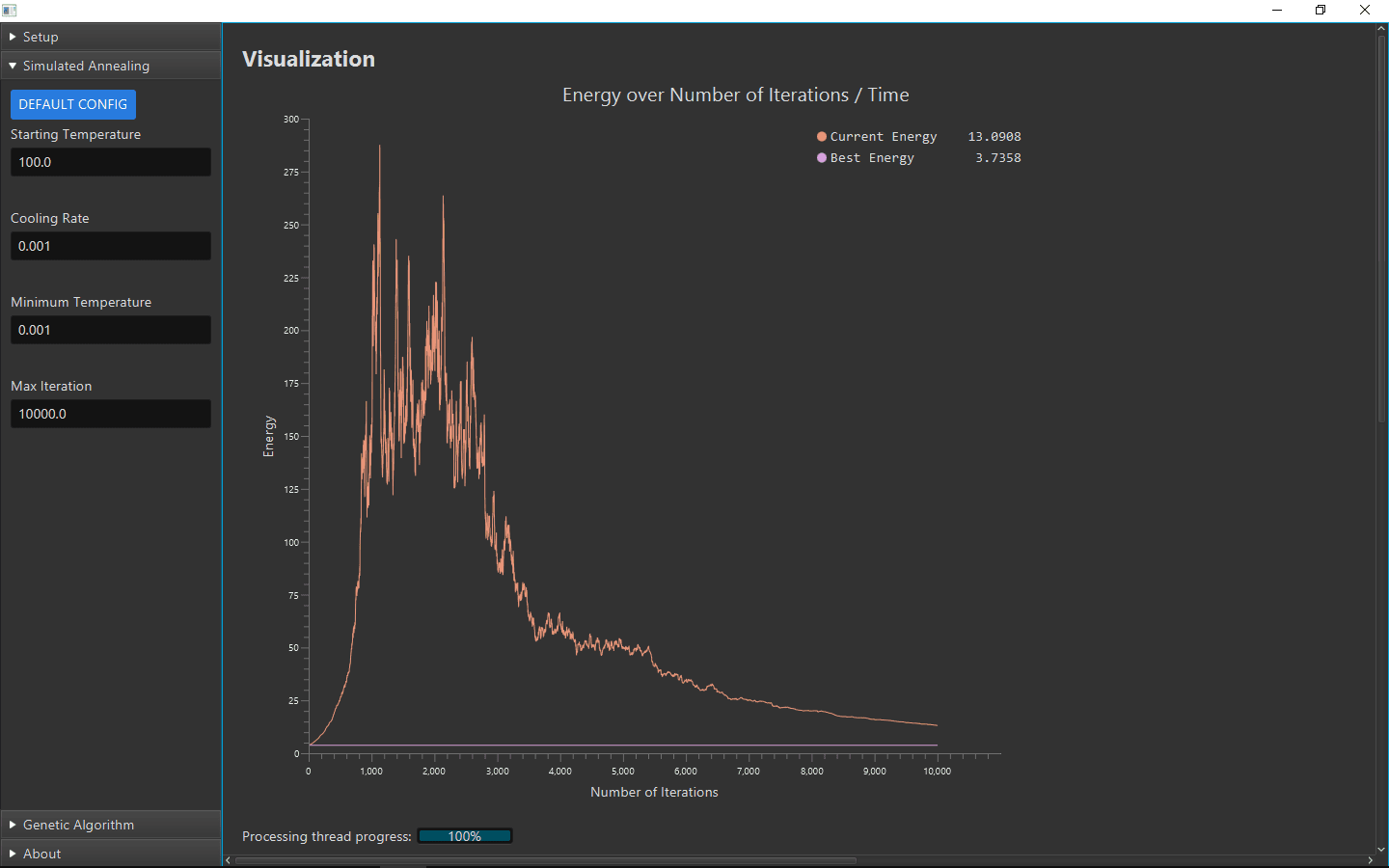Click the application icon in title bar
The image size is (1389, 868).
[x=10, y=10]
